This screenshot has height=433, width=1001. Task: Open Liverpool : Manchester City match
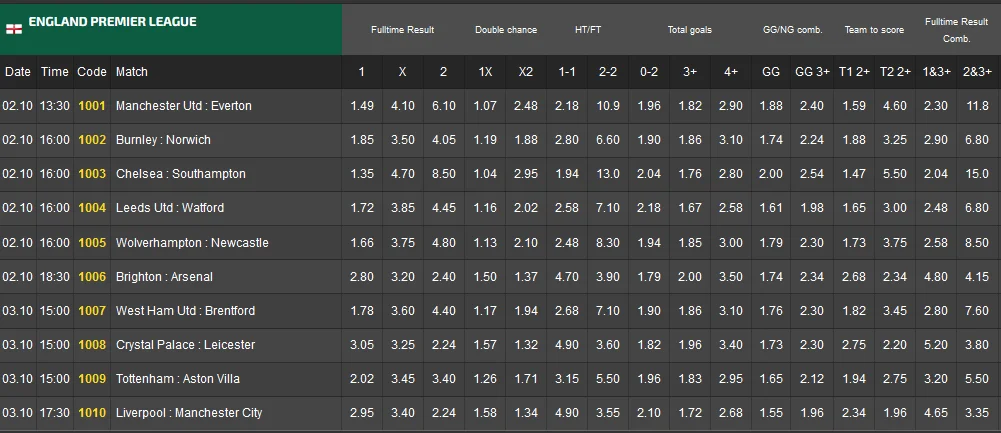point(189,413)
